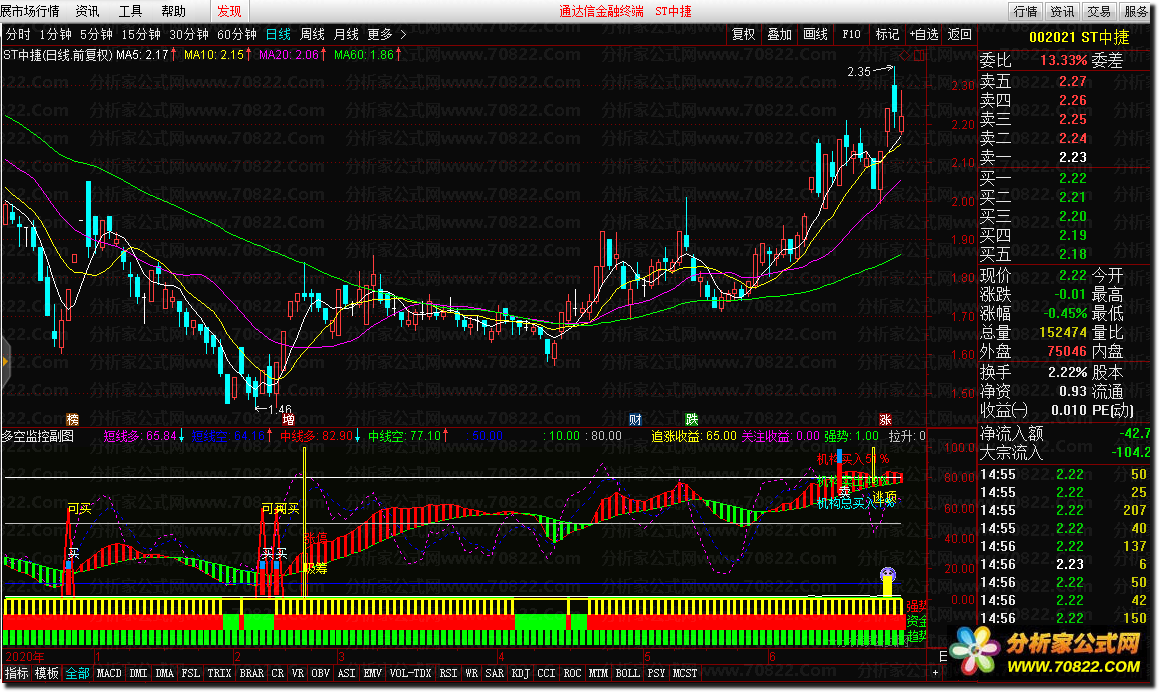Switch to the MACD indicator
Viewport: 1160px width, 692px height.
pyautogui.click(x=109, y=673)
